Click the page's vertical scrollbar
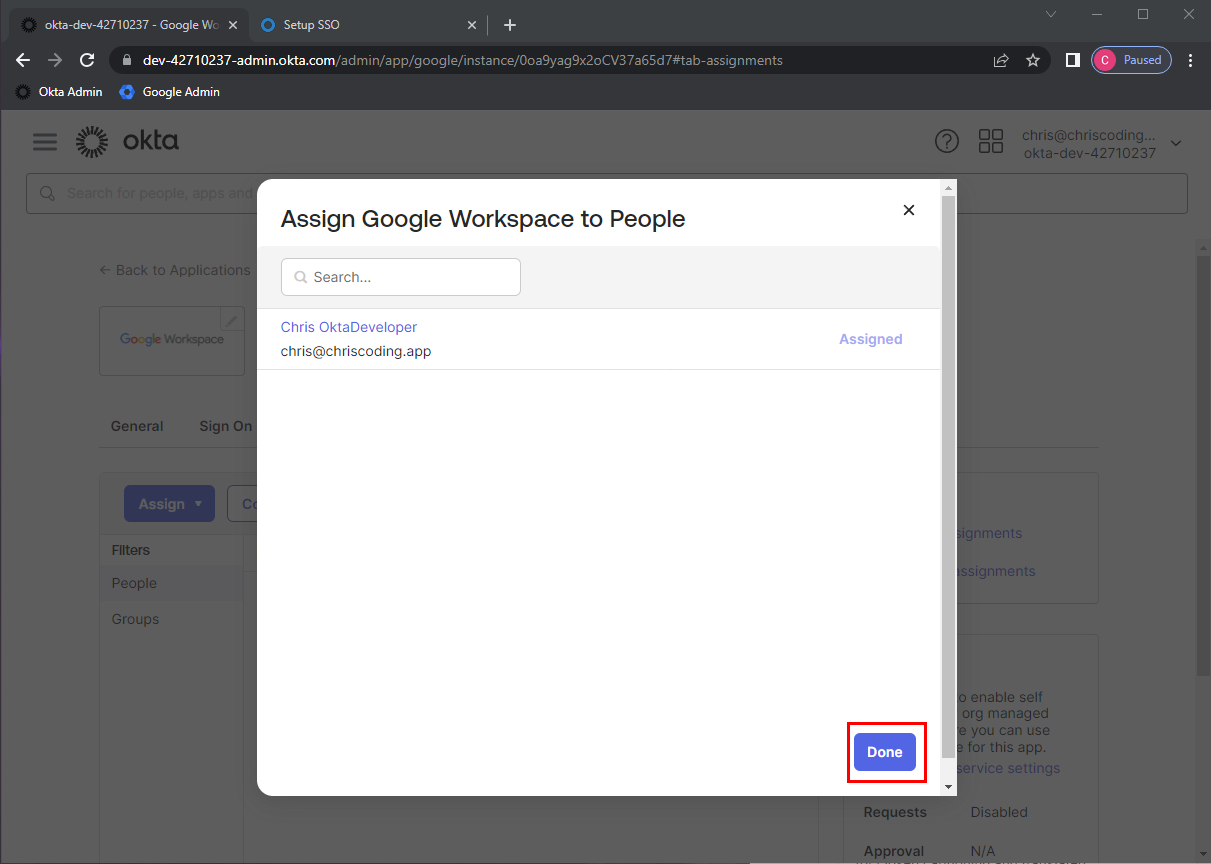The width and height of the screenshot is (1211, 864). (x=1203, y=465)
